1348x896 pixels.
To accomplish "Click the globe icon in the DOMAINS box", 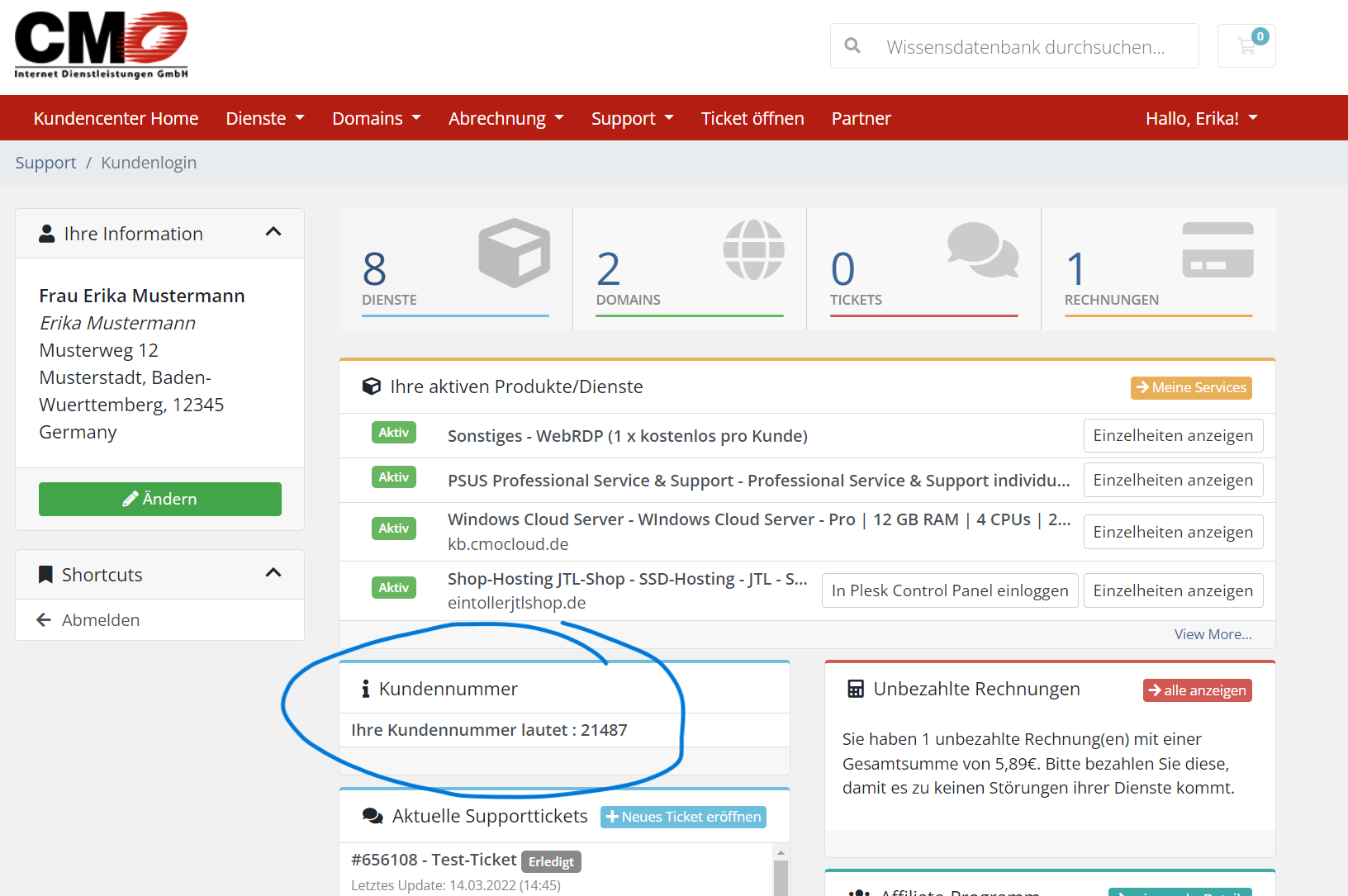I will pyautogui.click(x=752, y=250).
